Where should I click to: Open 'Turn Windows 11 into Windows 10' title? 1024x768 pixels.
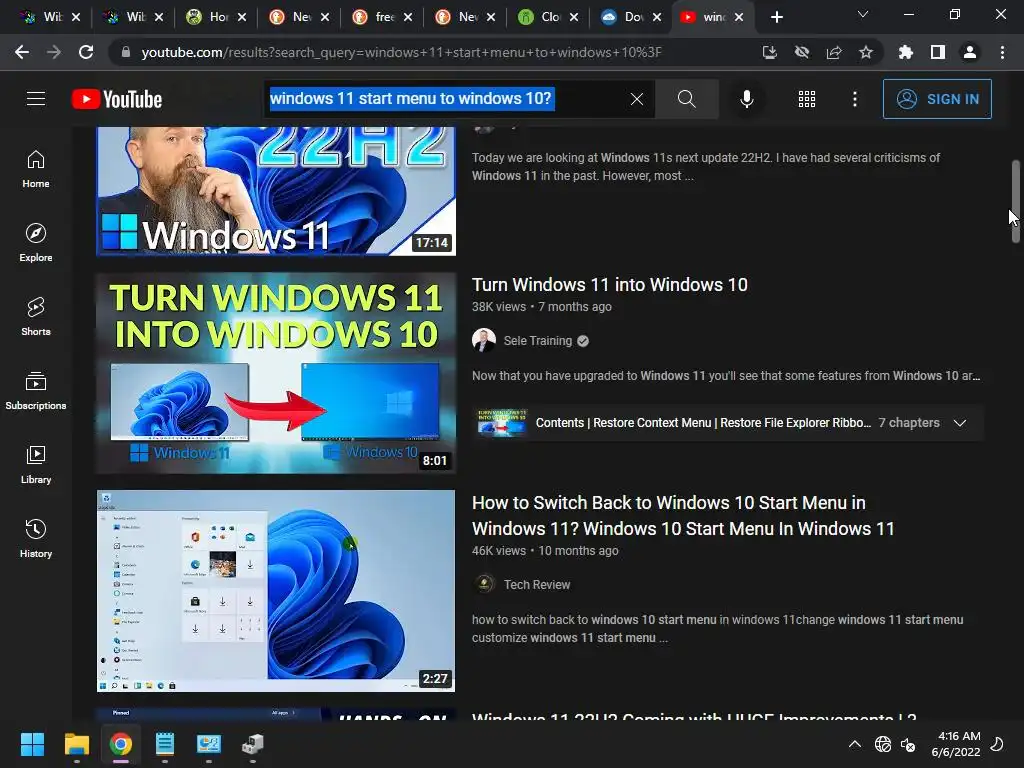pos(609,285)
